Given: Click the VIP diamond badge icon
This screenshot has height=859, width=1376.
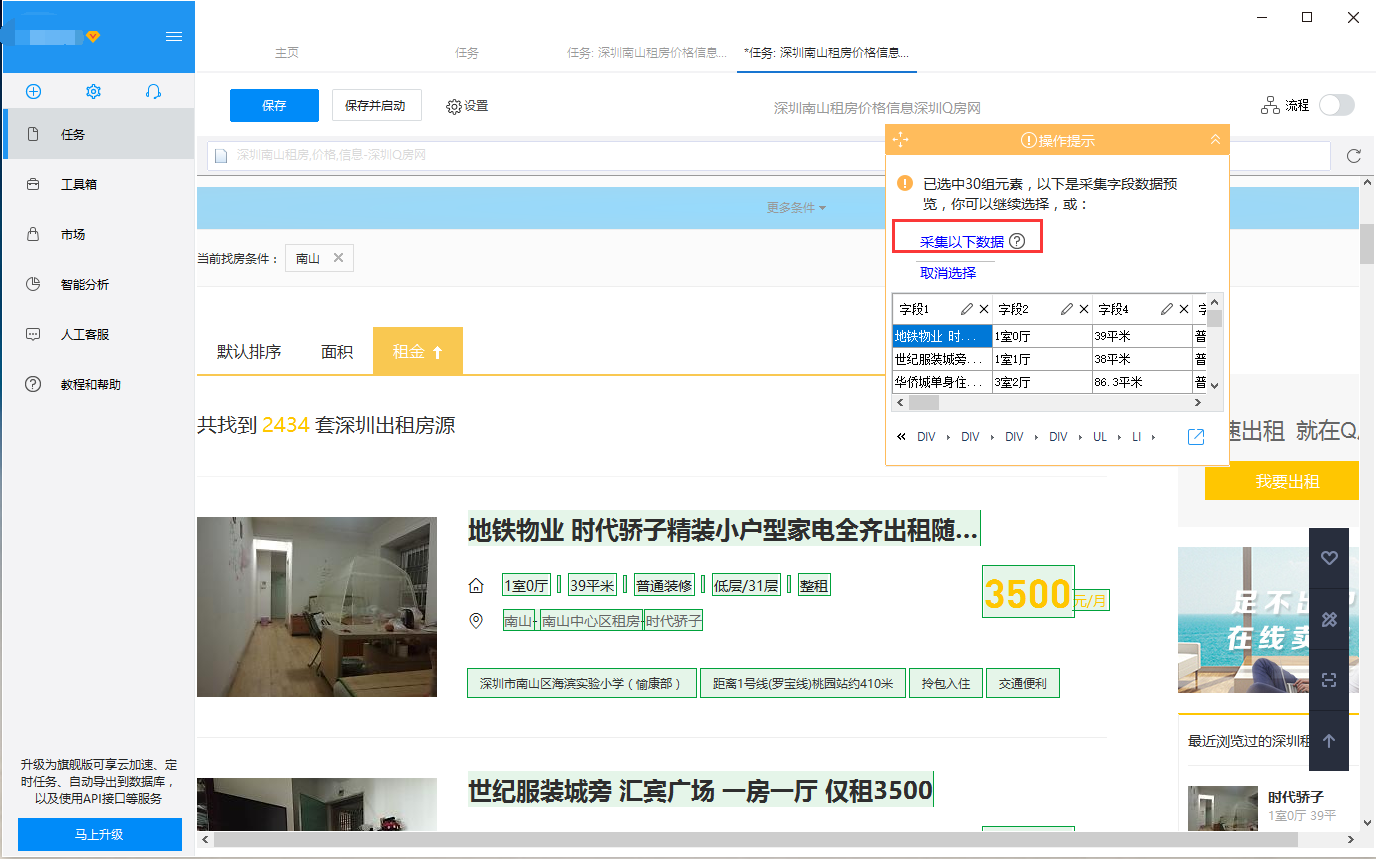Looking at the screenshot, I should 93,37.
